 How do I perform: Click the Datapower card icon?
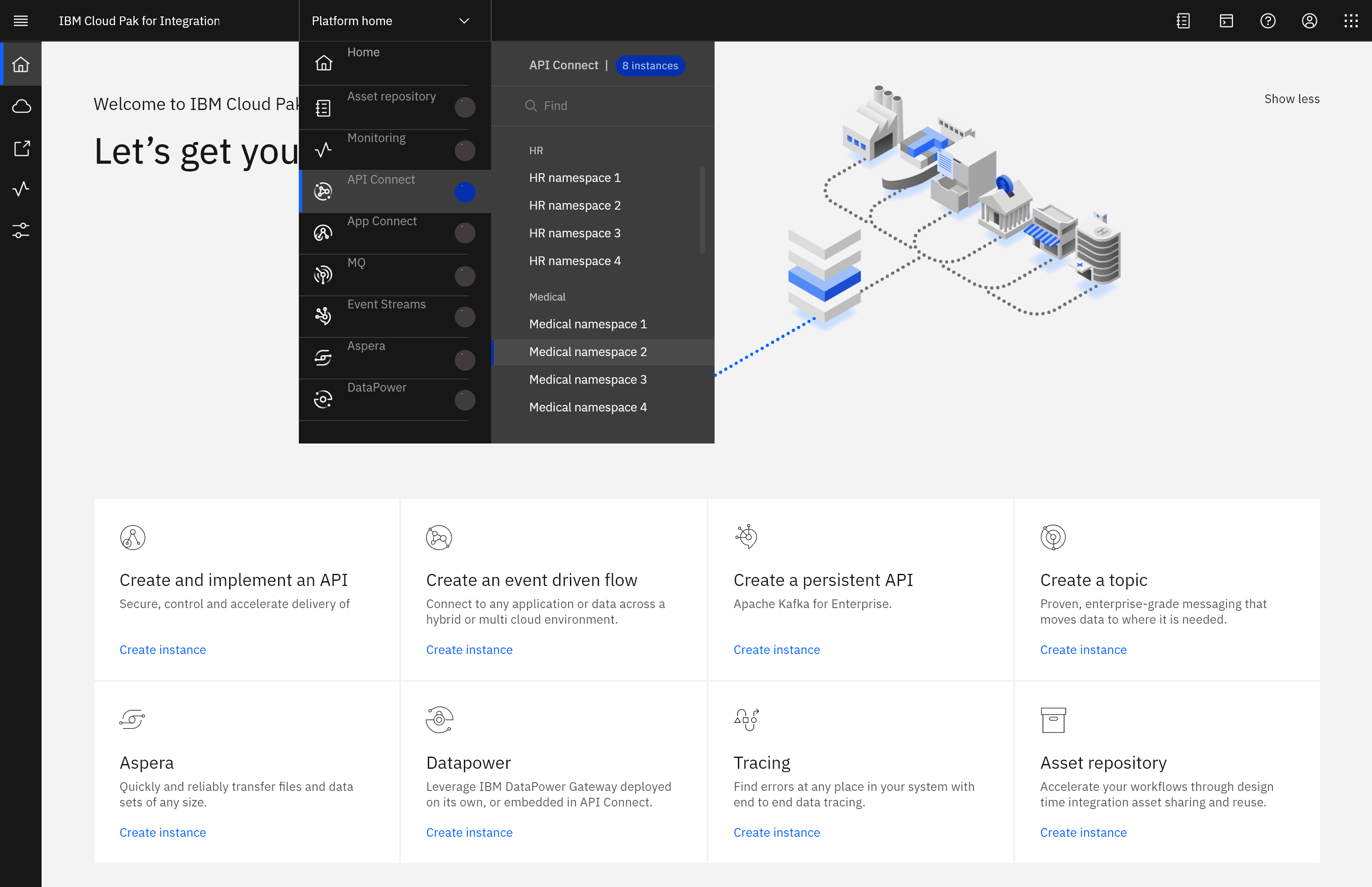tap(440, 719)
